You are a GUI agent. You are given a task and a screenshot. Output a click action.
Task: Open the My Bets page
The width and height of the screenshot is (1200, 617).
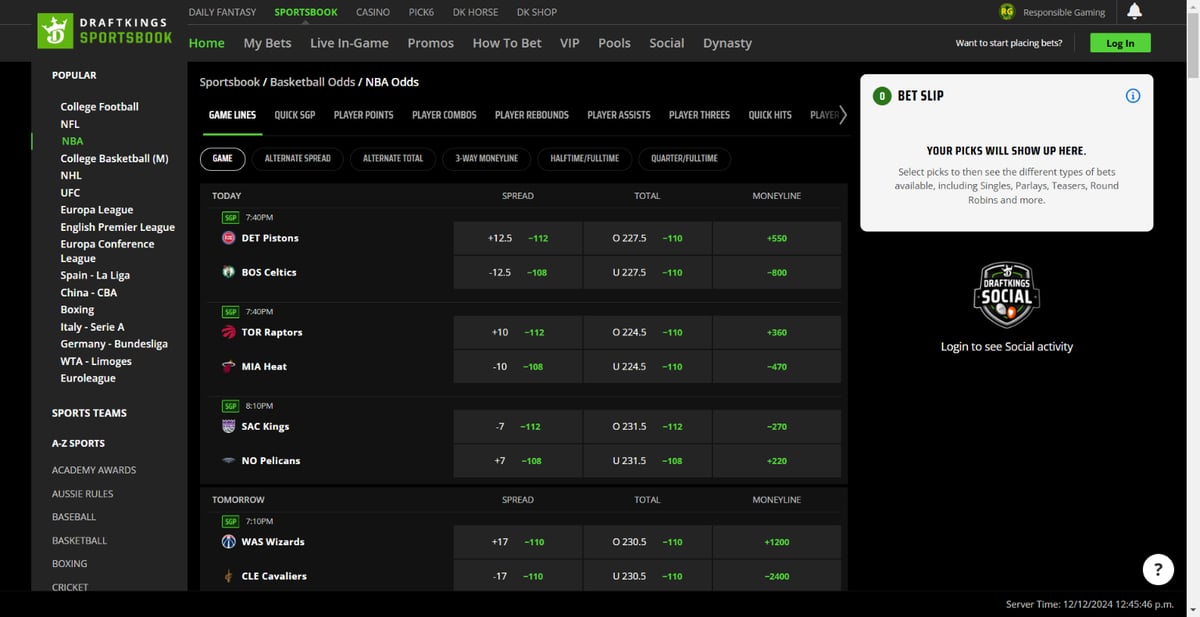tap(267, 43)
